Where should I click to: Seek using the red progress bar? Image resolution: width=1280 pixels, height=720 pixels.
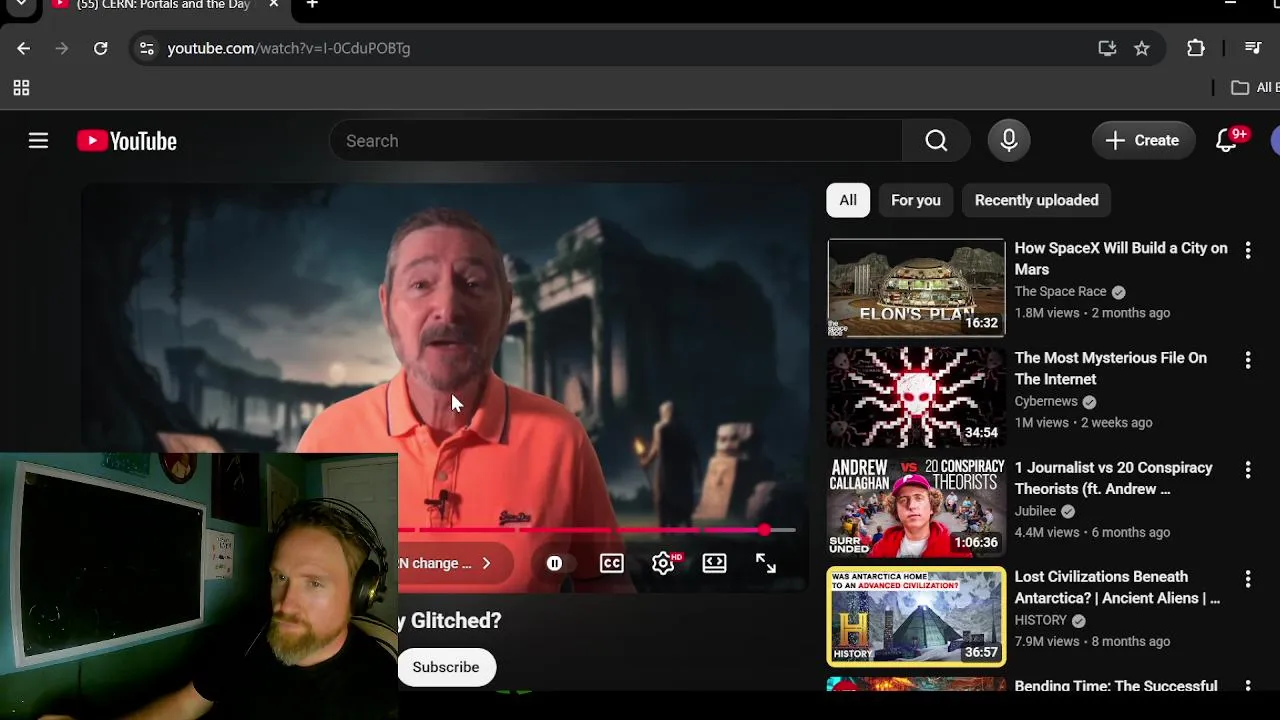click(597, 530)
